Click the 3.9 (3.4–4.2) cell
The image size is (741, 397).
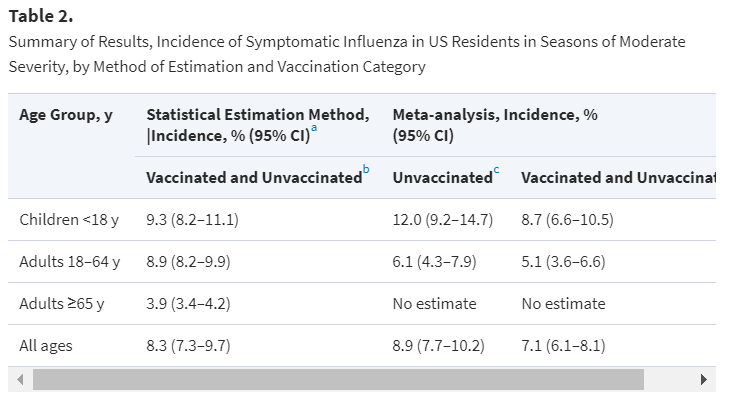(188, 303)
